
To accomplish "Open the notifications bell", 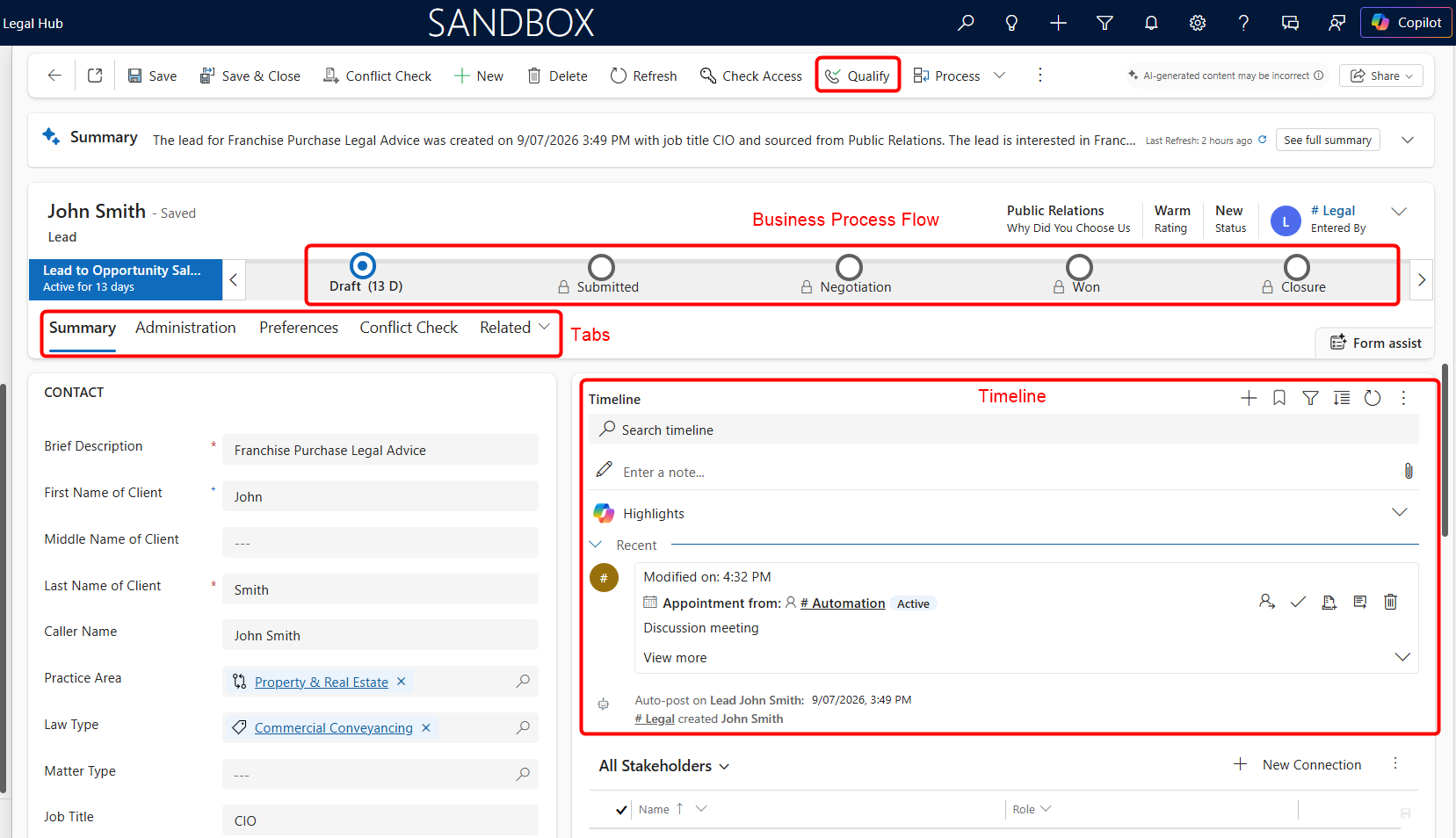I will tap(1151, 23).
